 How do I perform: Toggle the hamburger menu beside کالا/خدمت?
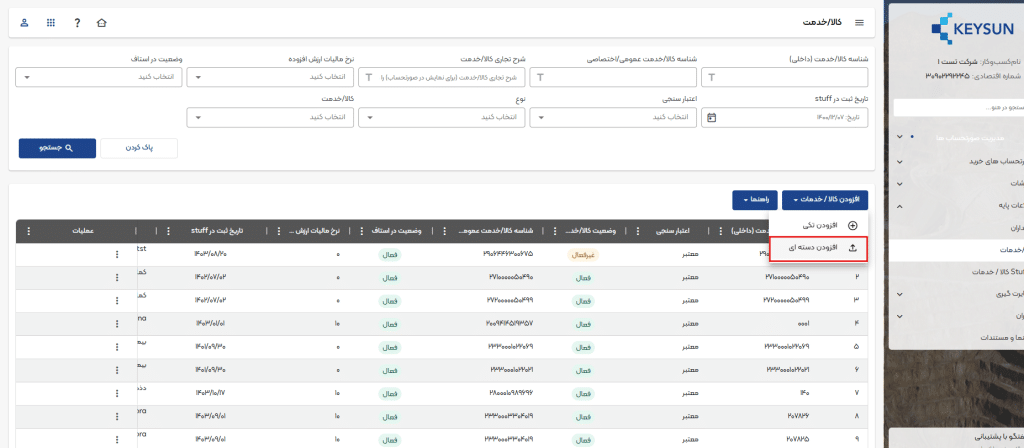pos(858,22)
